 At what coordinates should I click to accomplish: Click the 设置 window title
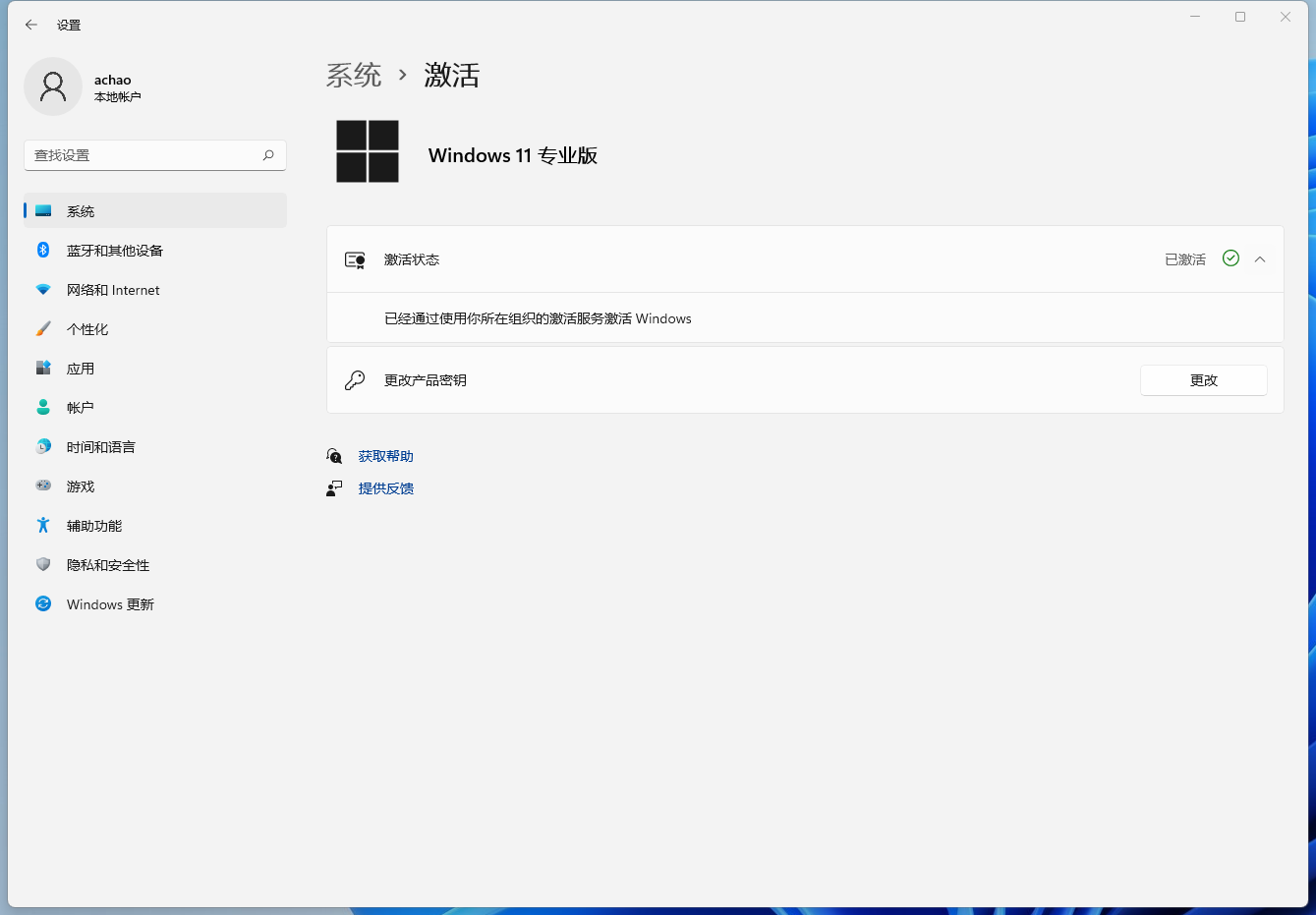69,26
